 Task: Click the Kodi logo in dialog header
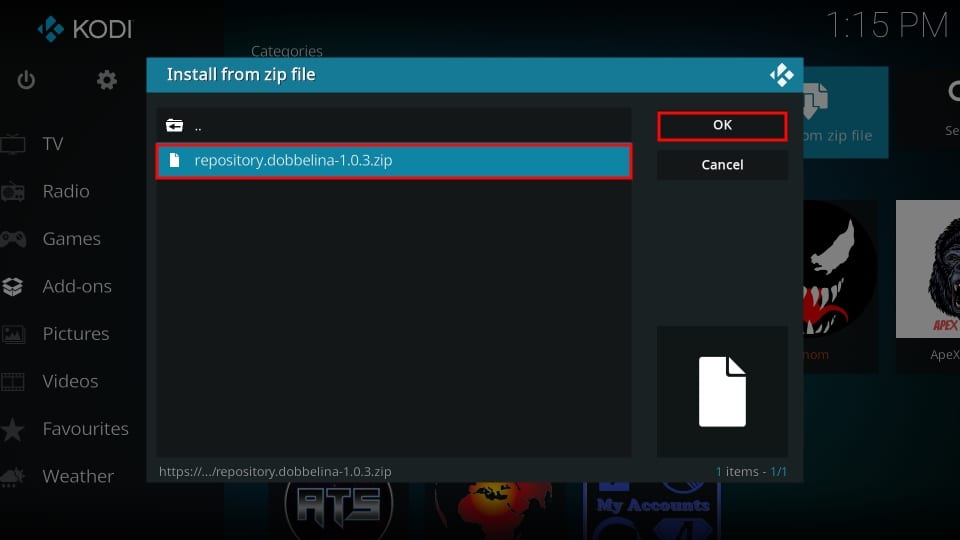click(x=781, y=75)
